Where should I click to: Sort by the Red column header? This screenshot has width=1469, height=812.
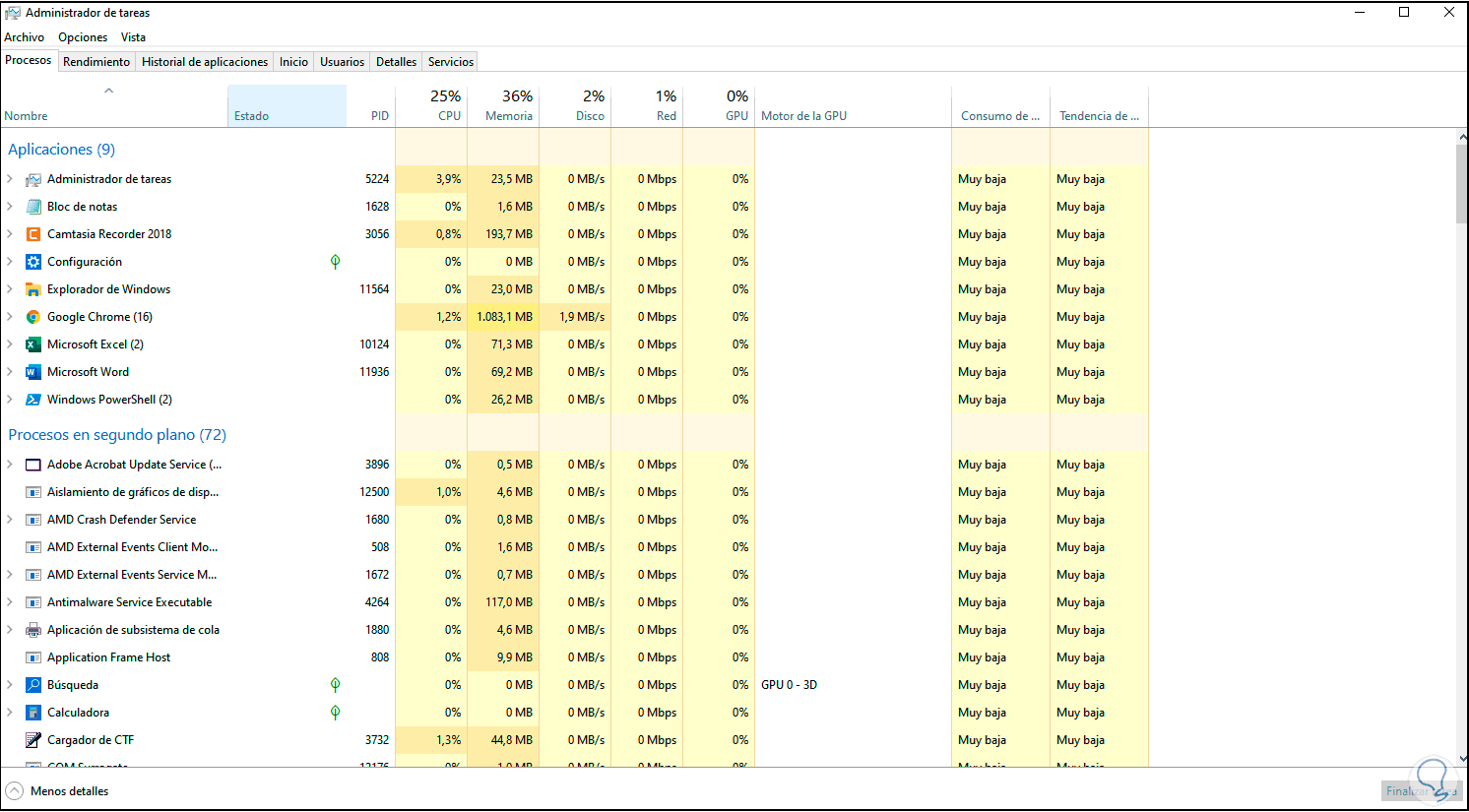click(x=647, y=106)
